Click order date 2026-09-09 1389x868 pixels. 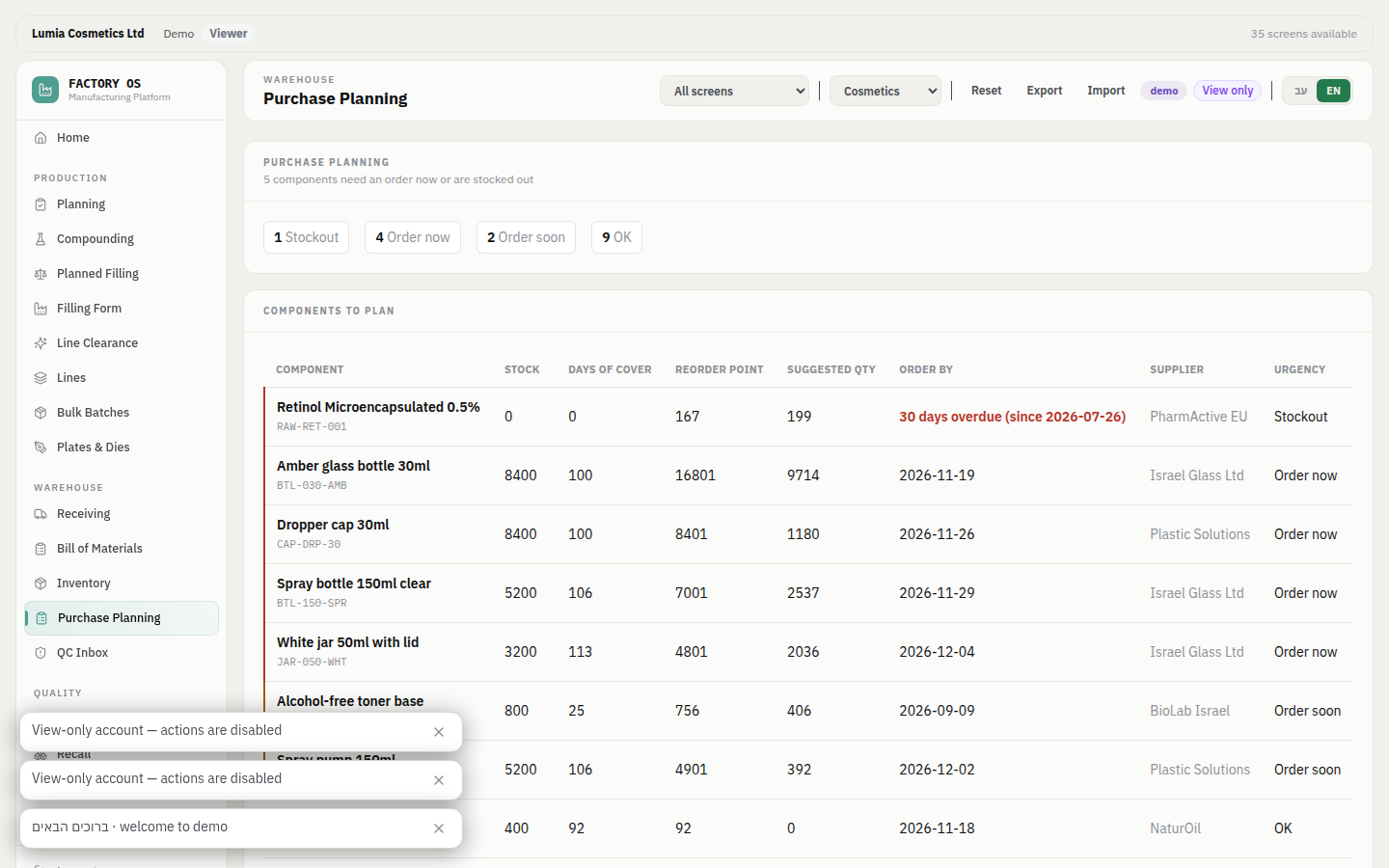tap(937, 711)
